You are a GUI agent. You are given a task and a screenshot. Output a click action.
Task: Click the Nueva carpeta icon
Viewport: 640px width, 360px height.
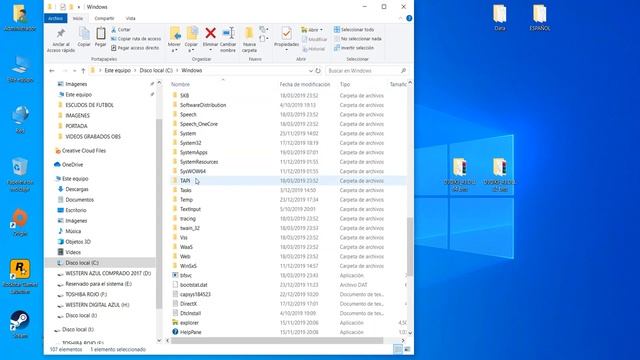coord(249,33)
